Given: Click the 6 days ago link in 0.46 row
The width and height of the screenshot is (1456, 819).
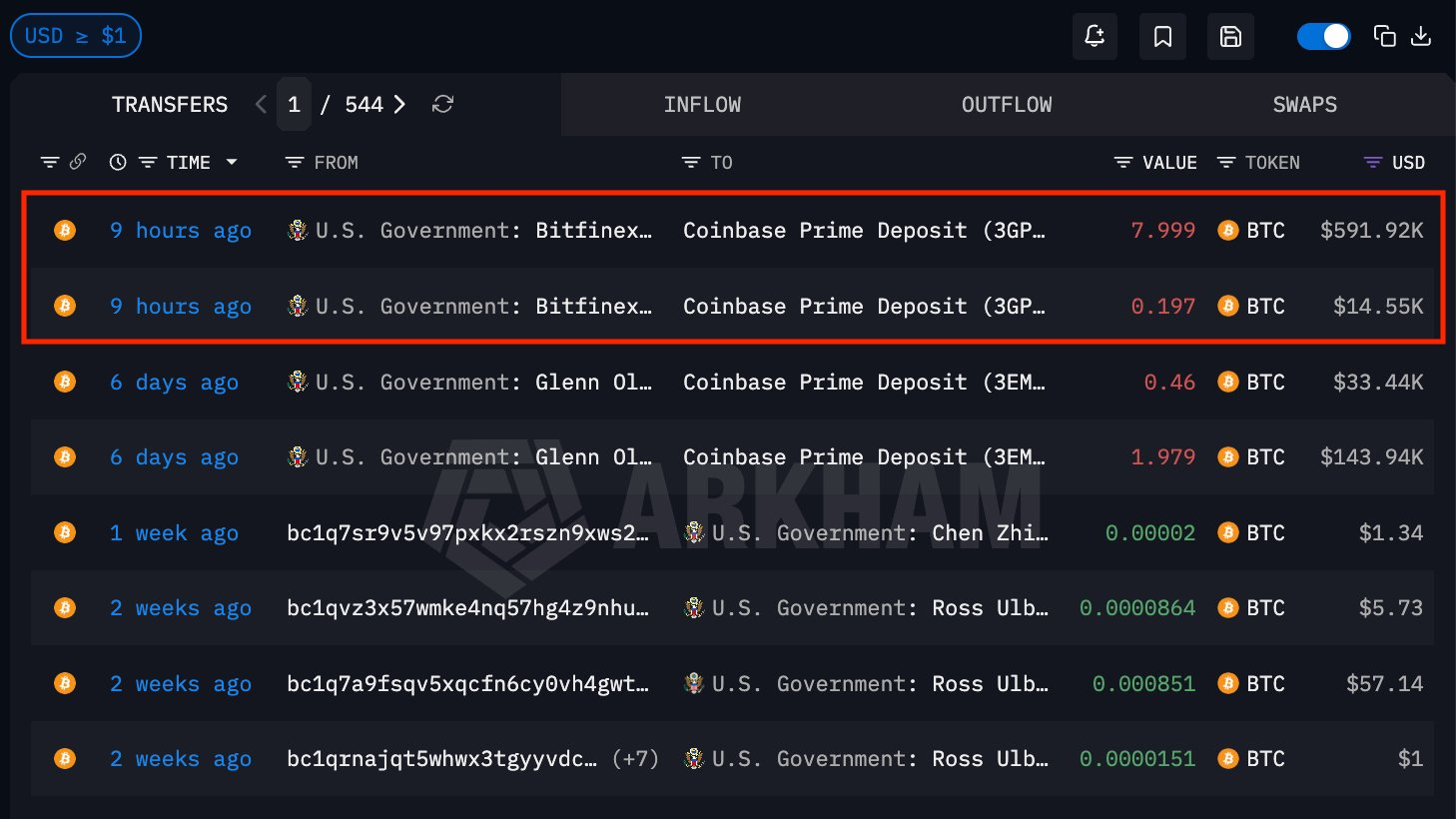Looking at the screenshot, I should 174,382.
